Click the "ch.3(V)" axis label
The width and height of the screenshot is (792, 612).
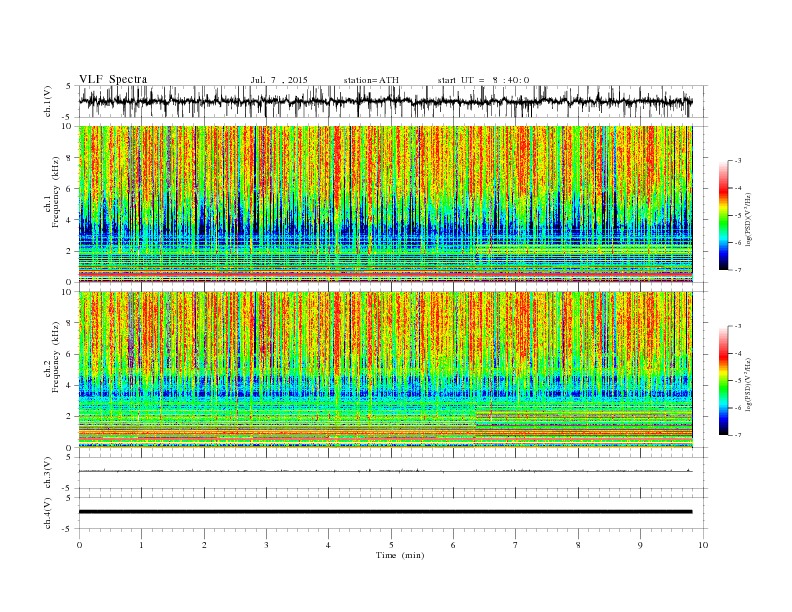coord(48,473)
